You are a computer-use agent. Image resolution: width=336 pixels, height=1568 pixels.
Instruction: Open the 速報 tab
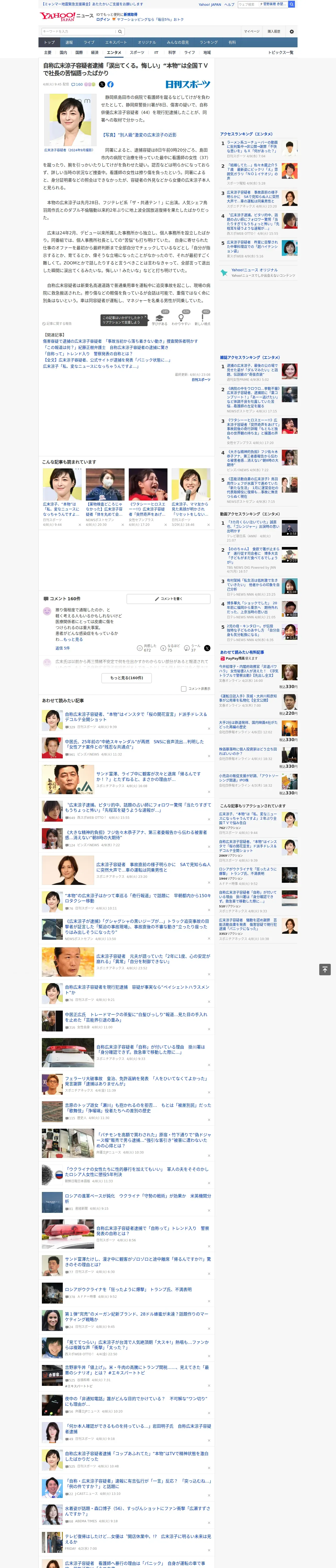pyautogui.click(x=69, y=43)
